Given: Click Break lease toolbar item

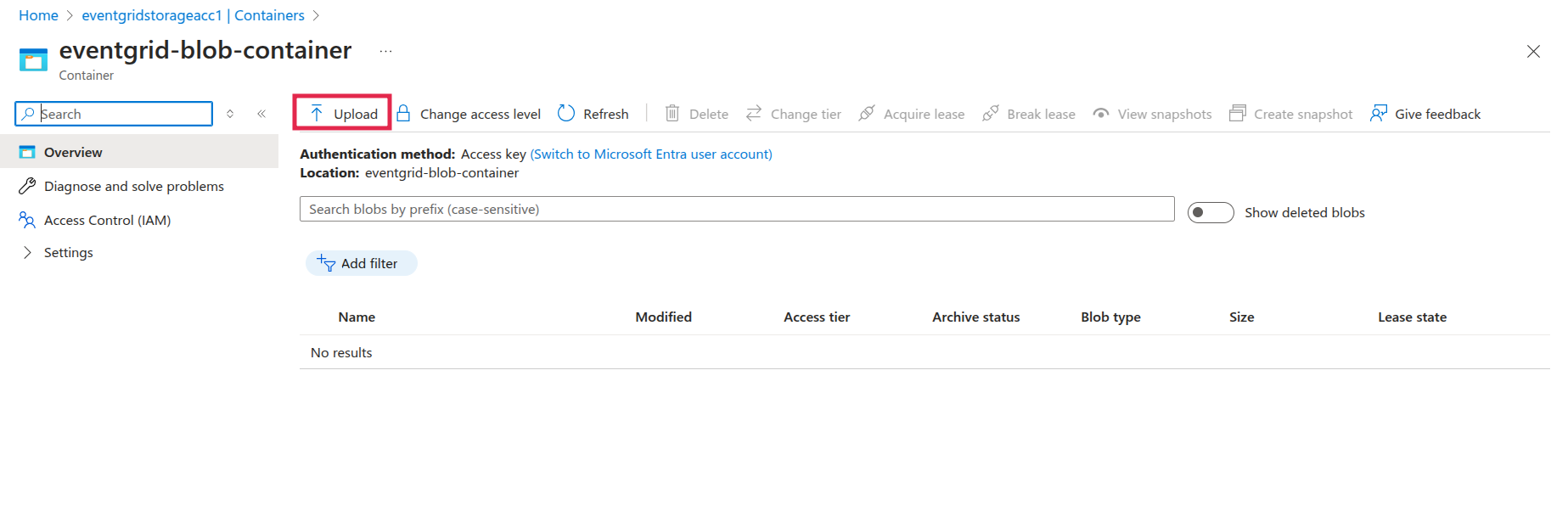Looking at the screenshot, I should point(1029,114).
